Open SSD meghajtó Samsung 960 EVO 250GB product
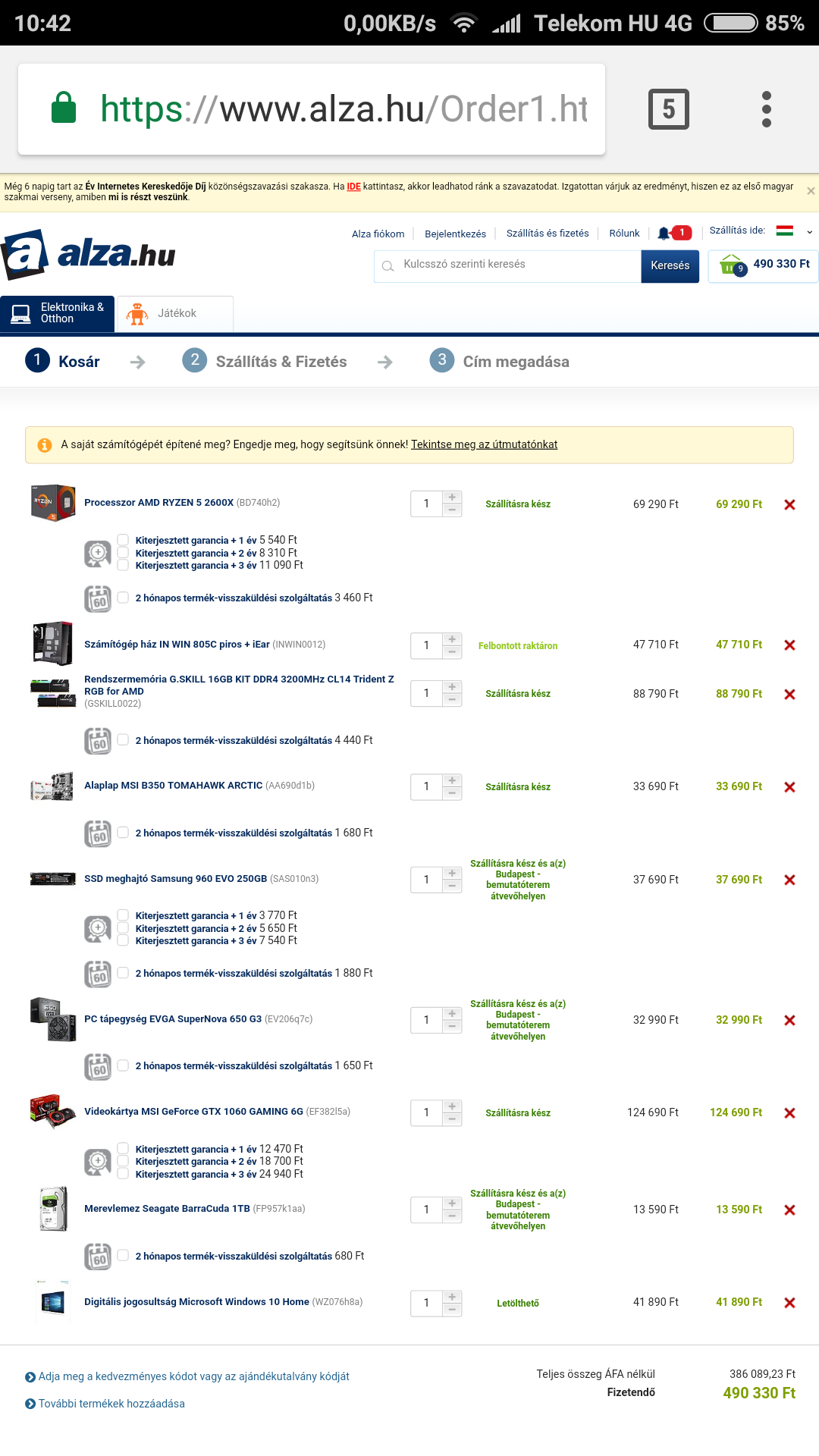The image size is (819, 1456). tap(175, 879)
